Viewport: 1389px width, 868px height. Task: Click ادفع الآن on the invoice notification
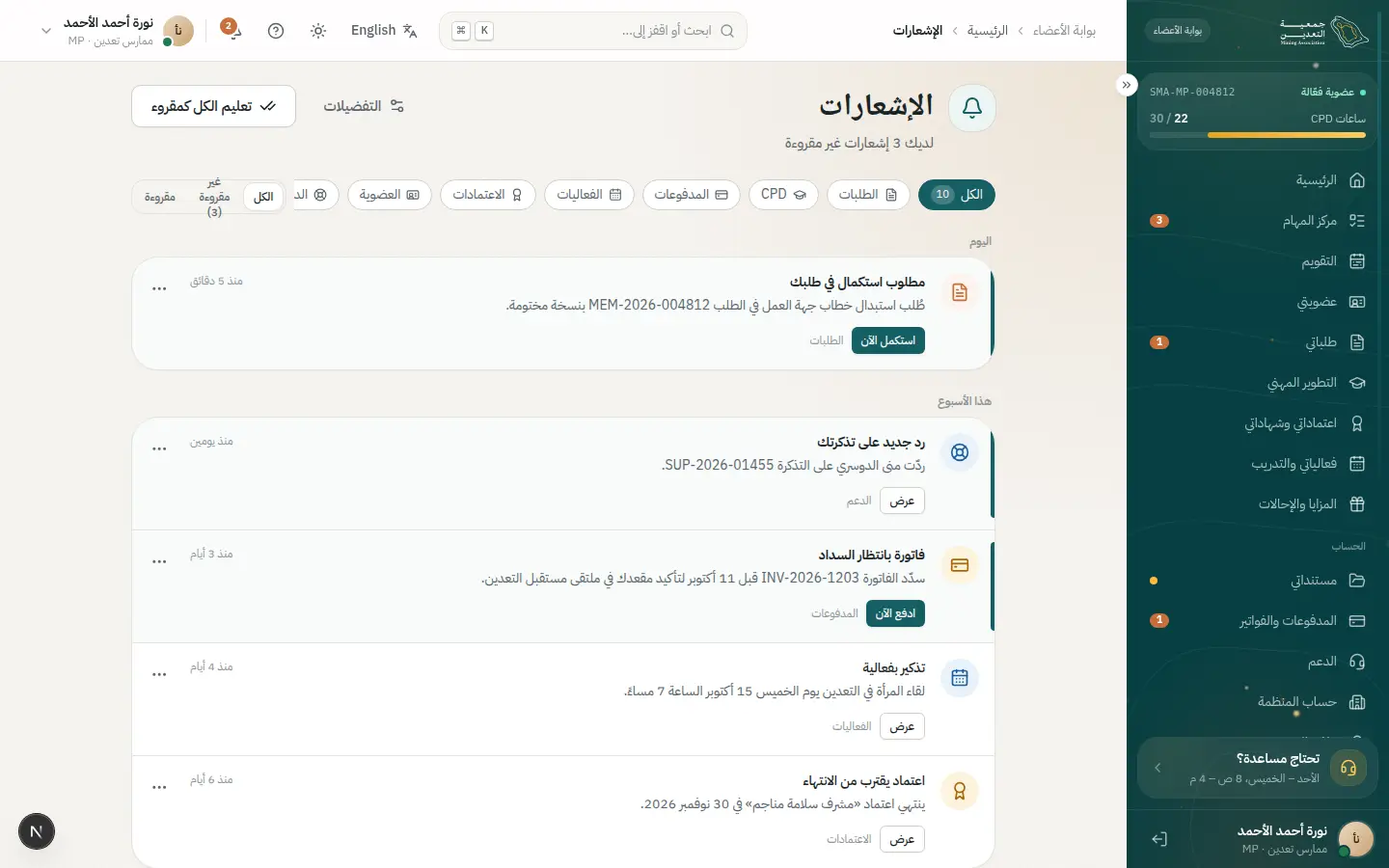[895, 613]
